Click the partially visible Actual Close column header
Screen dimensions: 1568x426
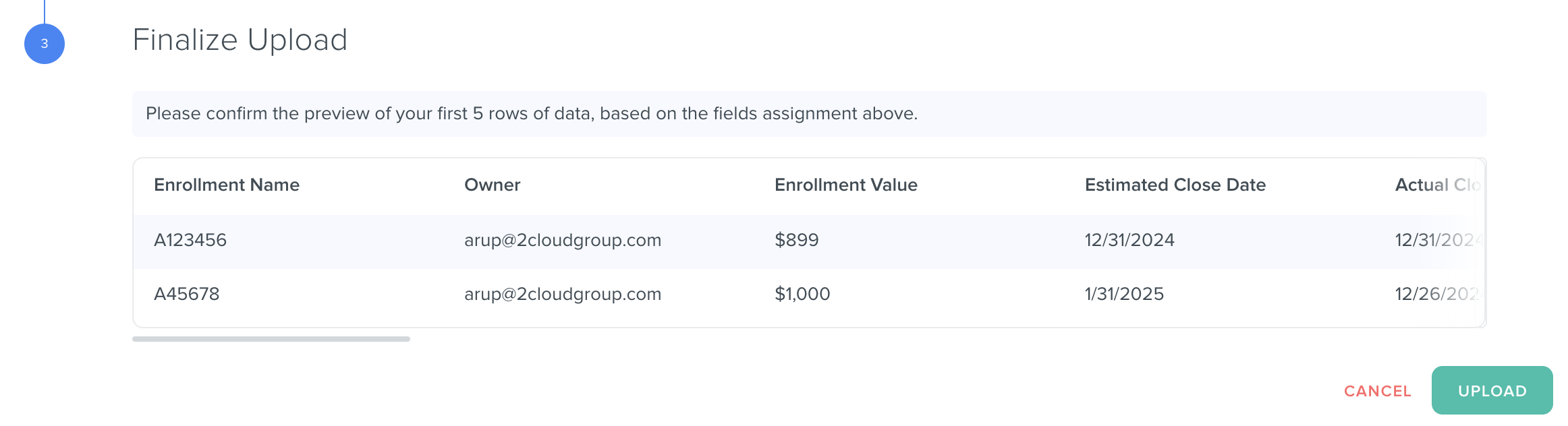pos(1437,185)
